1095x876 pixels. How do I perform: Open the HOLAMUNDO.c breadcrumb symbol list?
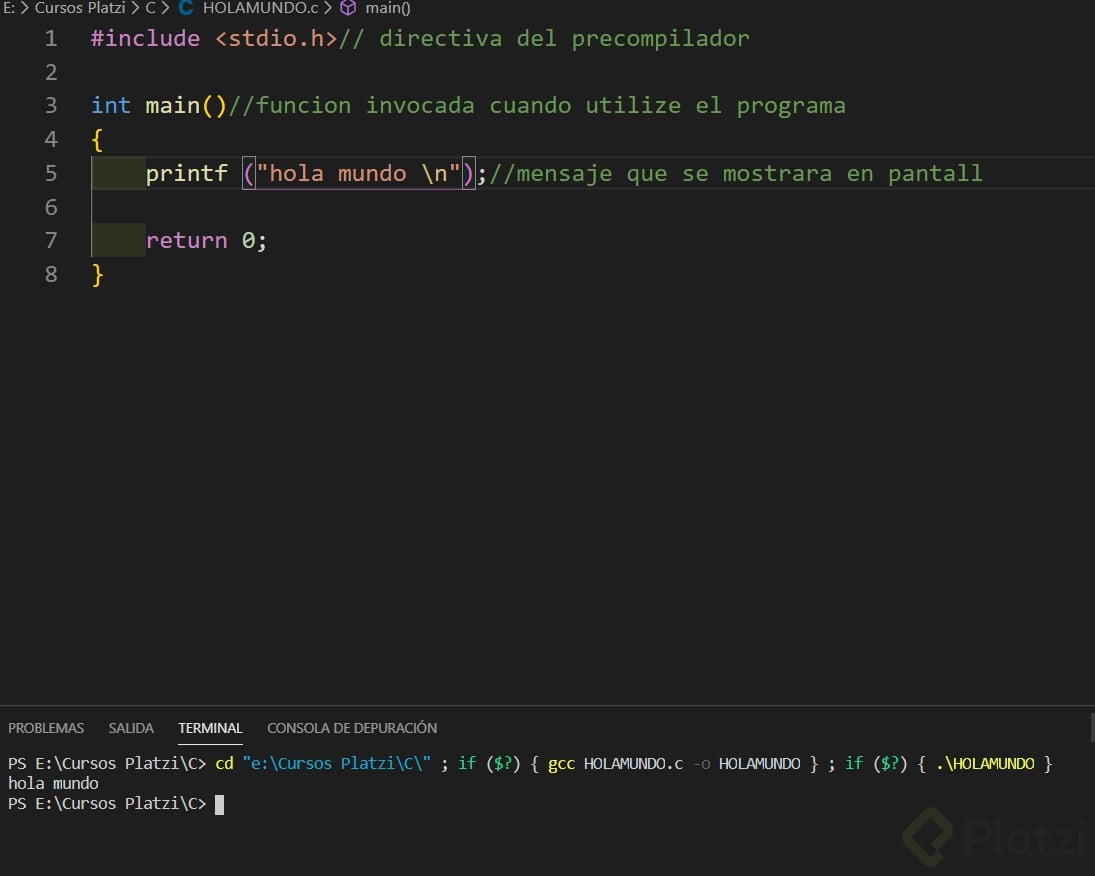[x=260, y=8]
